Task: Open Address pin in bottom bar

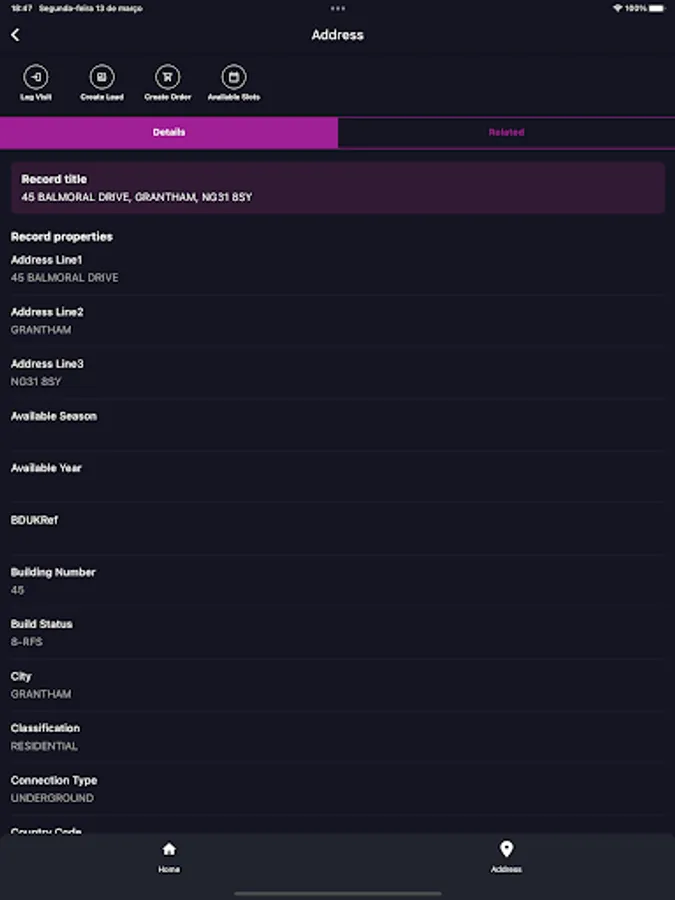Action: pos(506,856)
